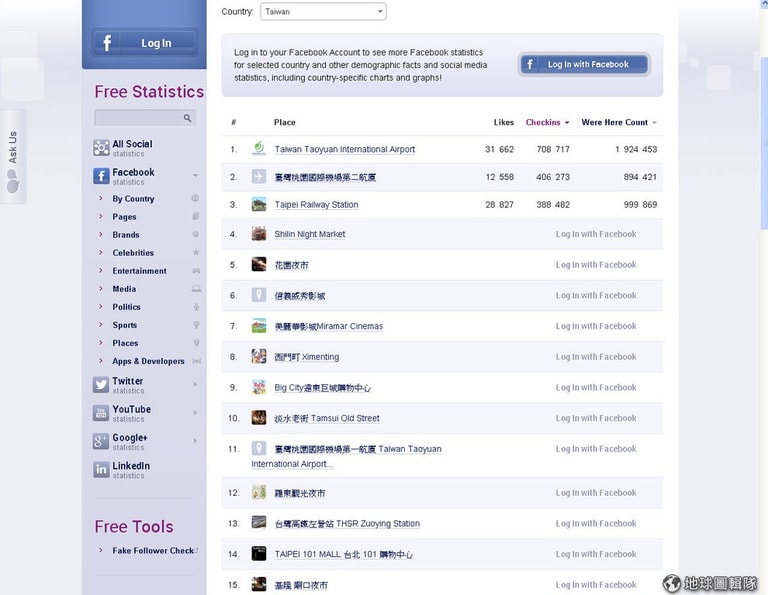Open the Country dropdown showing Taiwan
Image resolution: width=768 pixels, height=595 pixels.
[323, 11]
